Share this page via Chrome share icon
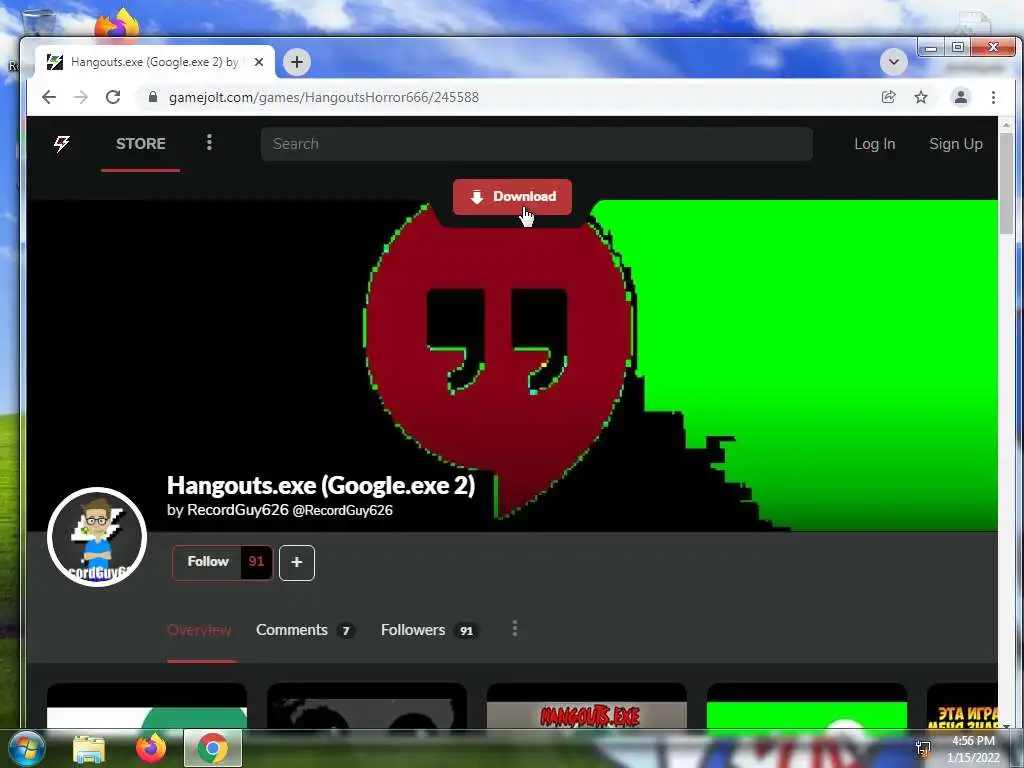The height and width of the screenshot is (768, 1024). [x=888, y=97]
